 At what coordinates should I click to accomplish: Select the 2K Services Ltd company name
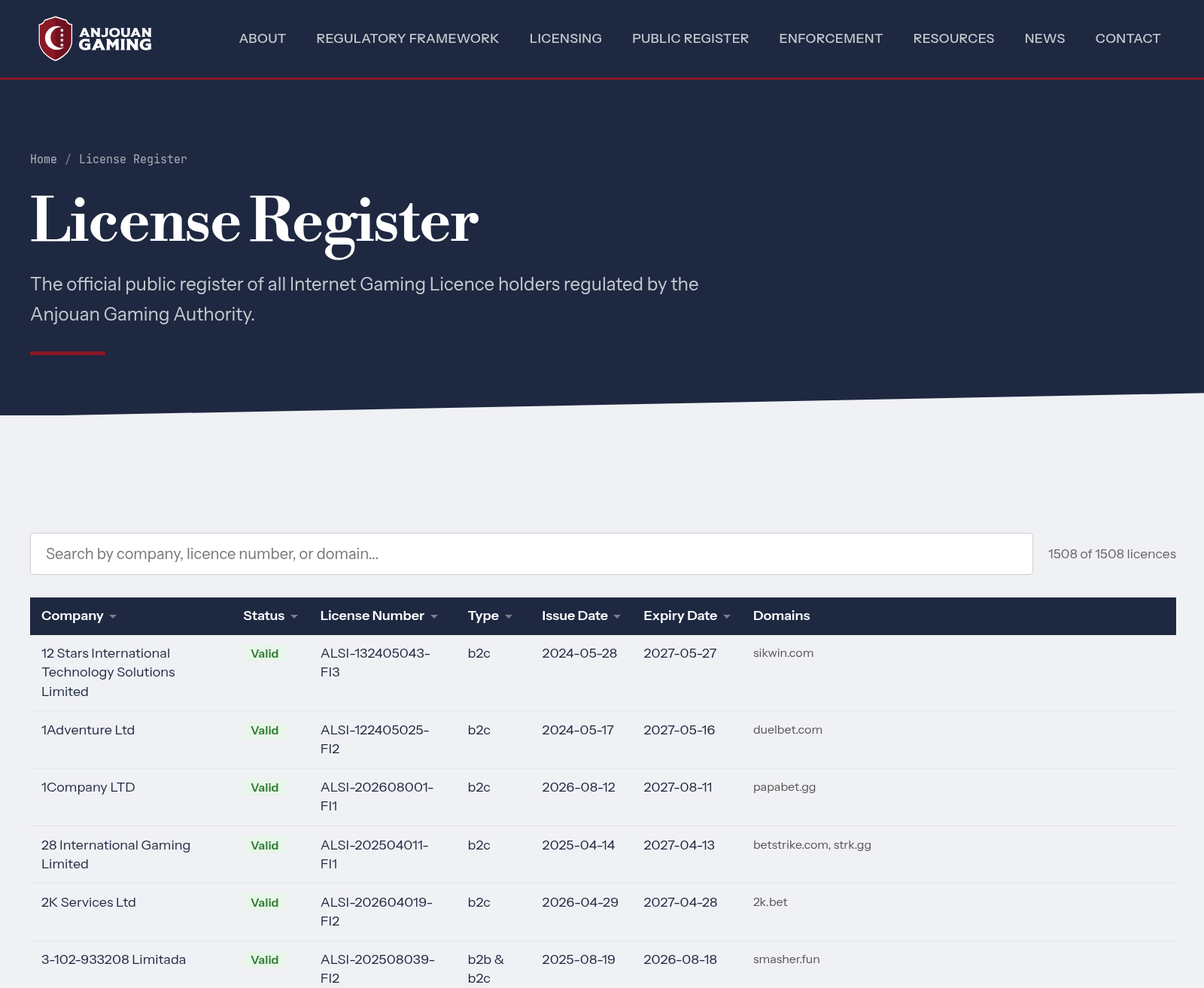89,902
